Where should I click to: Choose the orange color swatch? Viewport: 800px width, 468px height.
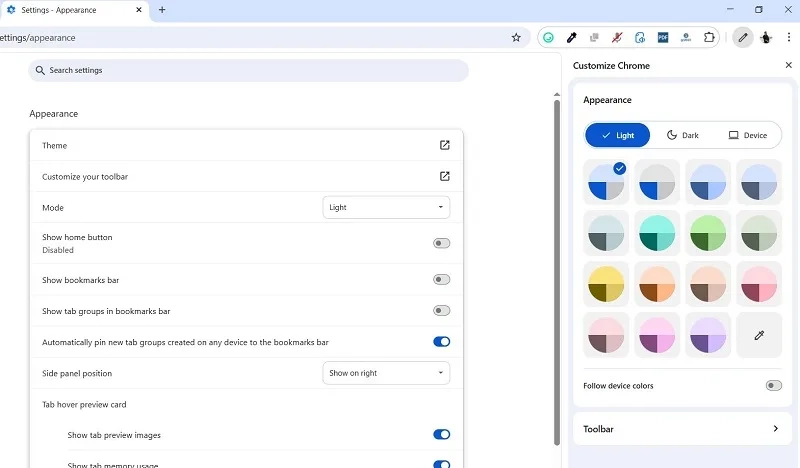657,284
